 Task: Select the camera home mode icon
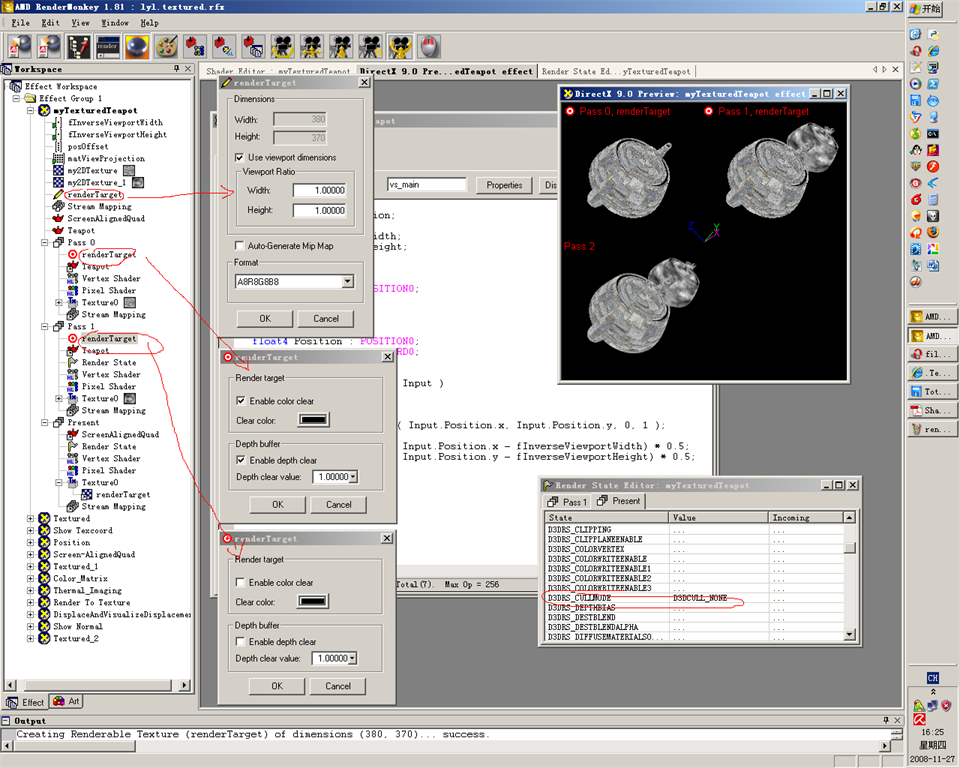pos(370,47)
